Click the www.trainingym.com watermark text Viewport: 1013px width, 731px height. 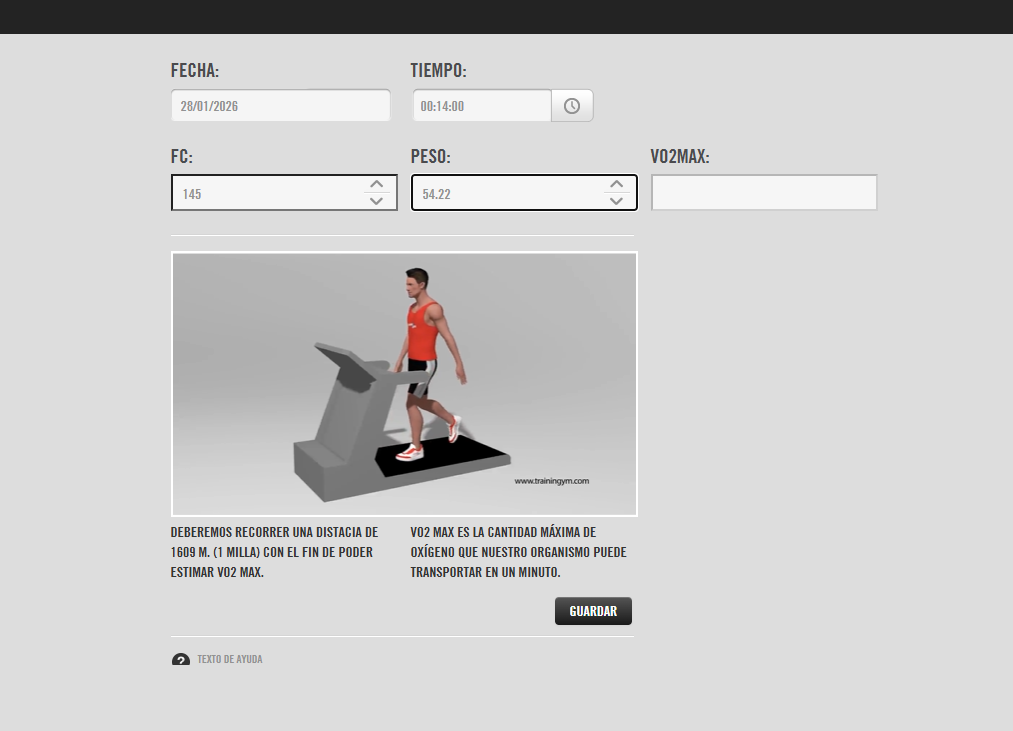click(552, 481)
